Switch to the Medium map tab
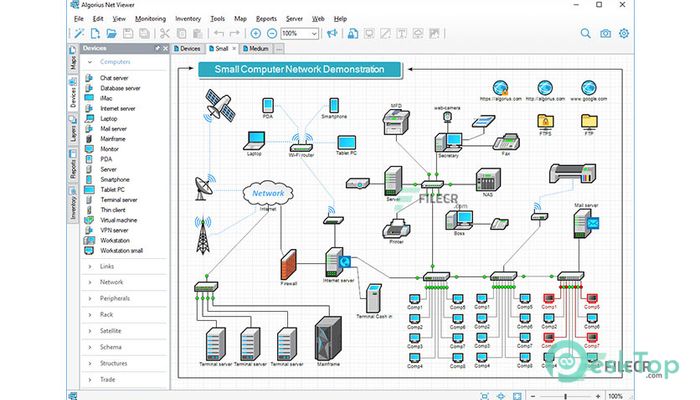 click(256, 49)
